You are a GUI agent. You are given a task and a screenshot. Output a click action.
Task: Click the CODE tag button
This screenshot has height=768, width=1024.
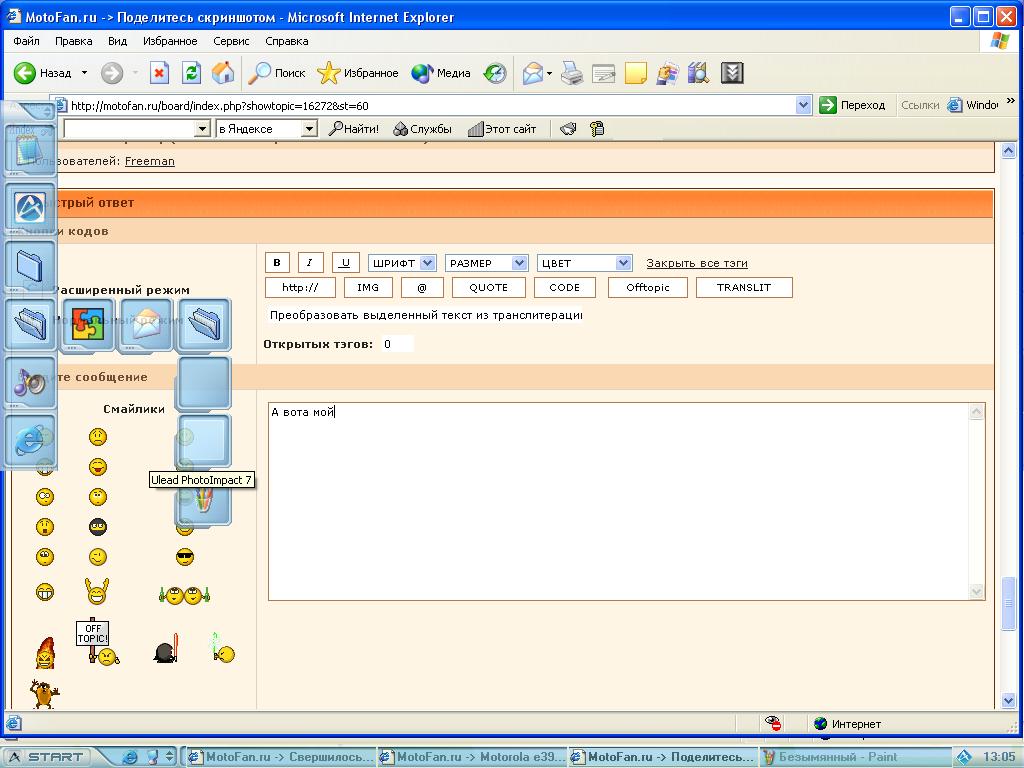(x=565, y=287)
